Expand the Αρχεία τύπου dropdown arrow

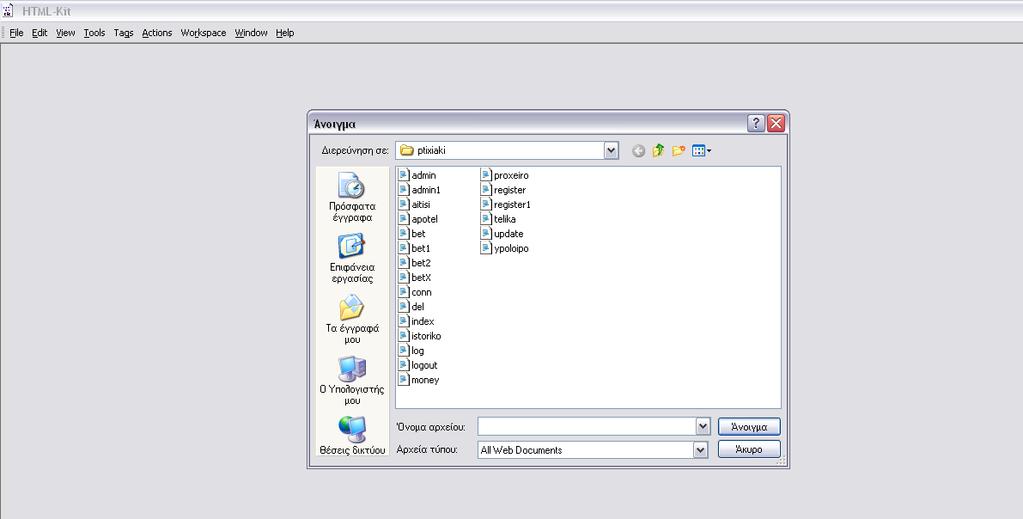click(x=700, y=450)
